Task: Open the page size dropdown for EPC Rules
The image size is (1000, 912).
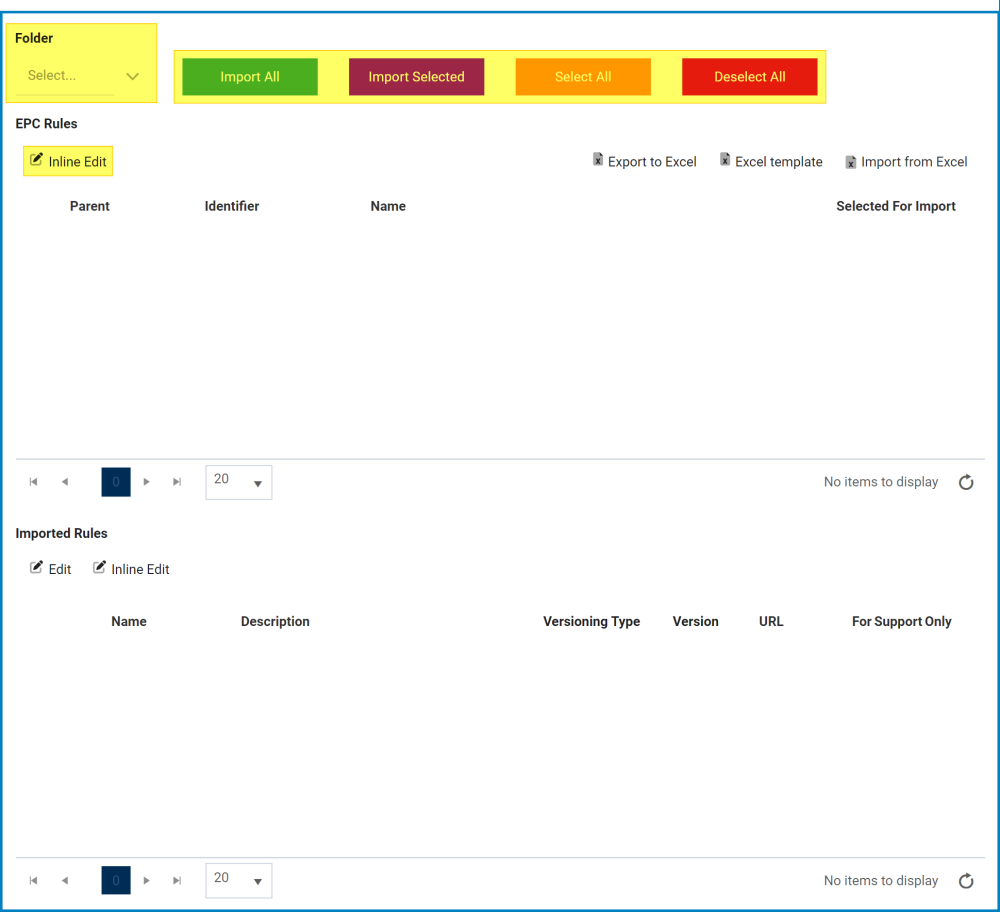Action: (x=238, y=482)
